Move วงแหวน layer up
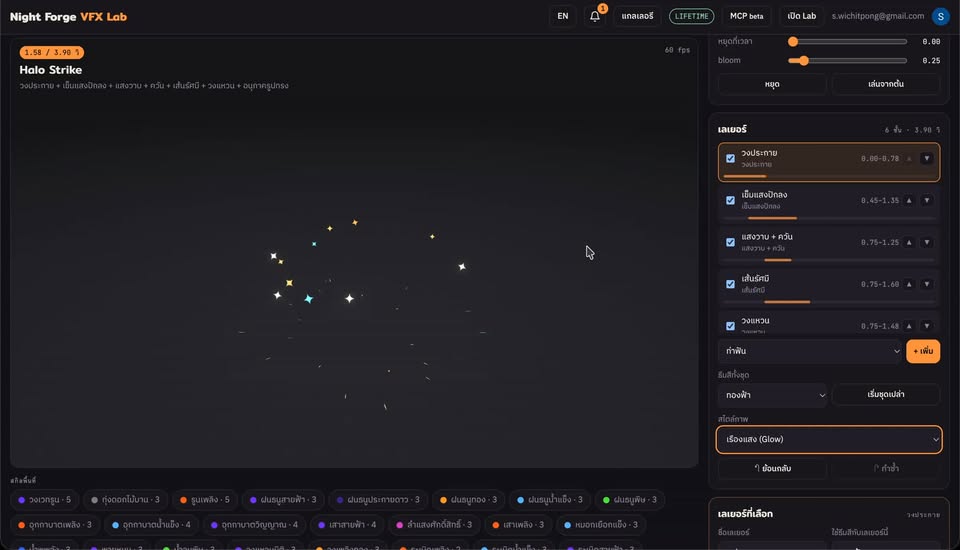The height and width of the screenshot is (550, 960). click(909, 326)
